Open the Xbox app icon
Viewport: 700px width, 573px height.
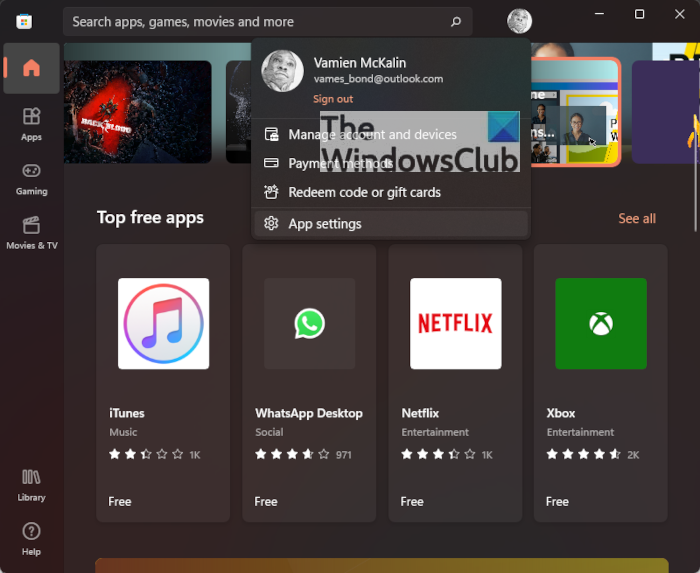(x=601, y=324)
